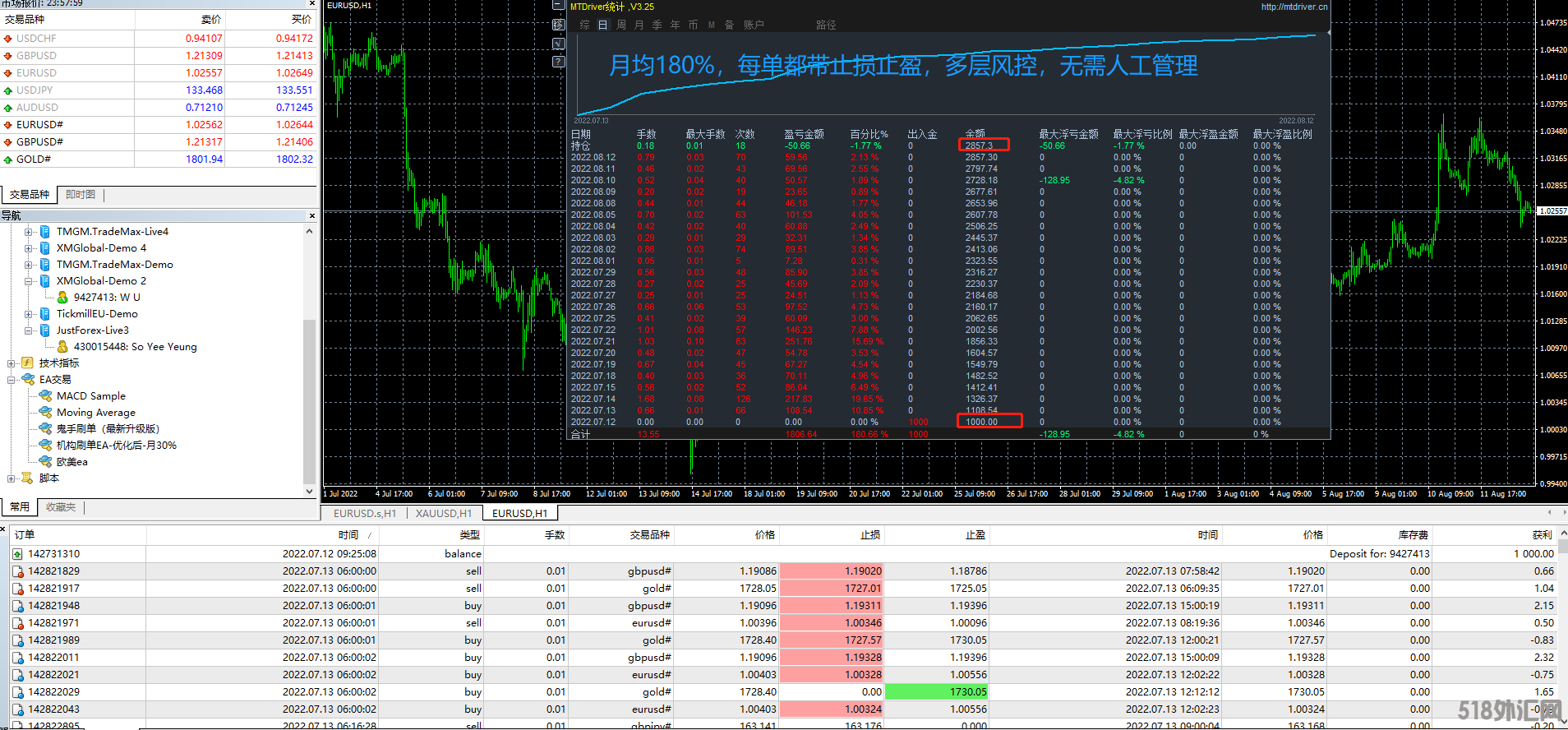This screenshot has width=1568, height=730.
Task: Click the TickmillEU-Demo server icon
Action: pos(45,314)
